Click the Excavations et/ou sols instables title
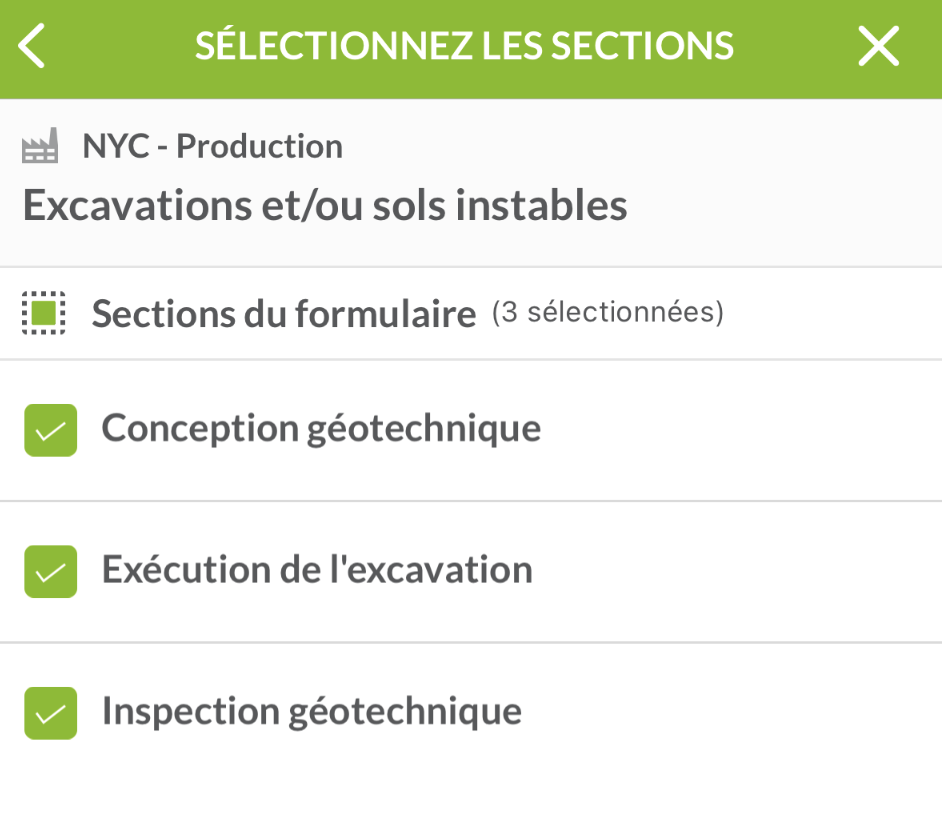This screenshot has height=824, width=942. pos(325,205)
